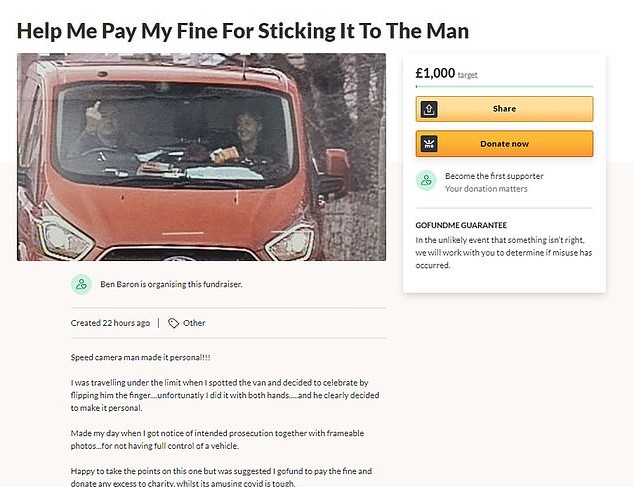Click the £1,000 target amount
This screenshot has width=633, height=487.
tap(435, 73)
